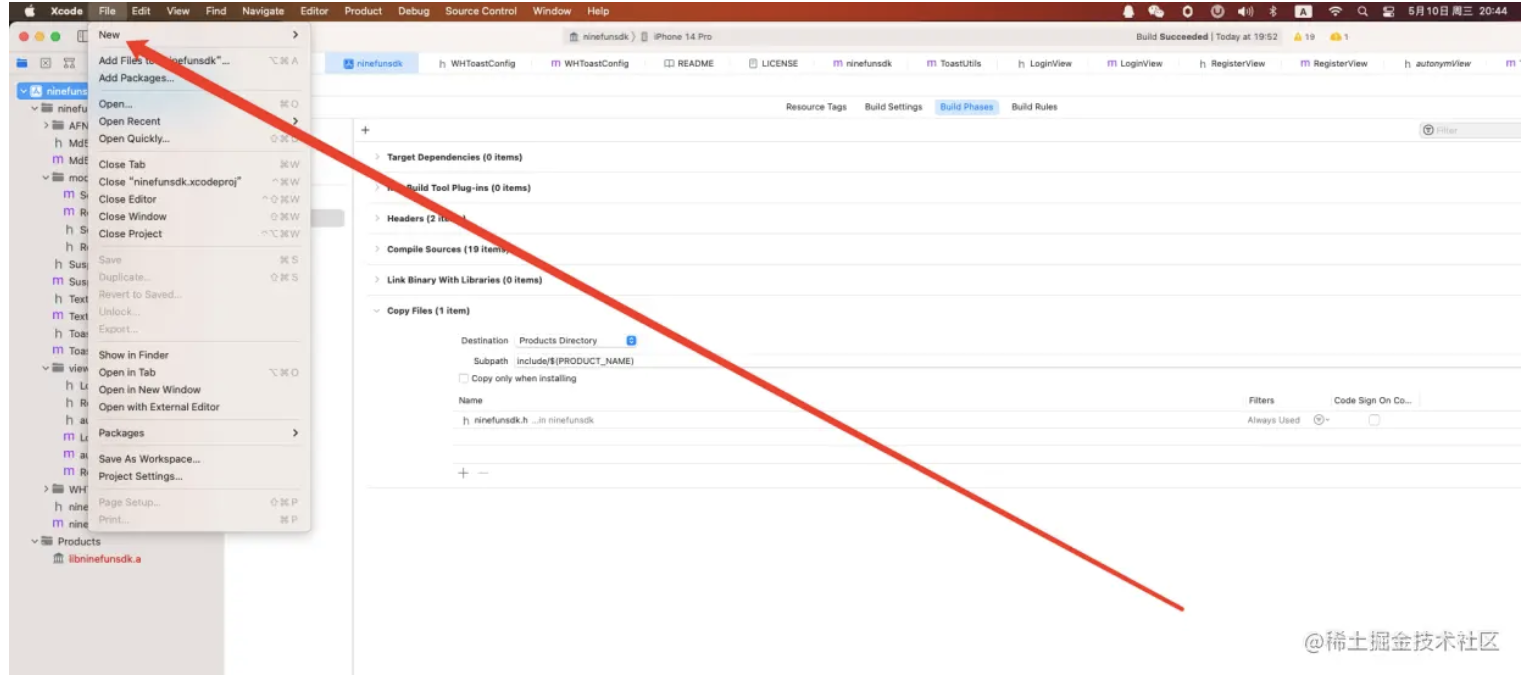The width and height of the screenshot is (1538, 682).
Task: Open the LICENSE editor tab
Action: [773, 63]
